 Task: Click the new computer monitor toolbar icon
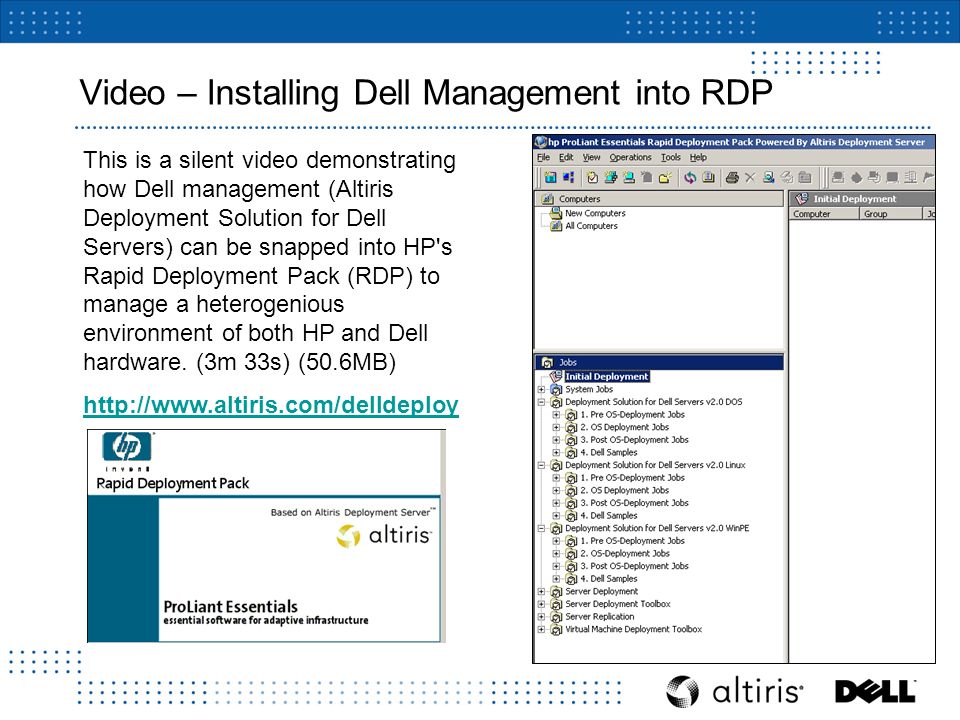pyautogui.click(x=629, y=178)
